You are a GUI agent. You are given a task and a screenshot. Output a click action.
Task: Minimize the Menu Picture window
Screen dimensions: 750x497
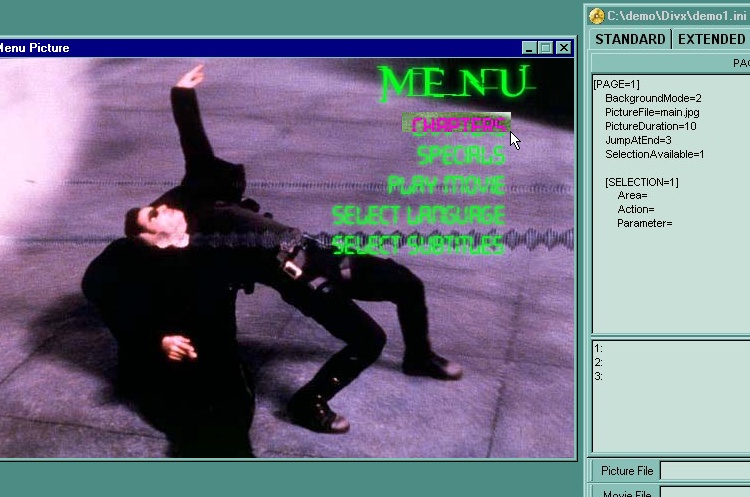pyautogui.click(x=529, y=48)
